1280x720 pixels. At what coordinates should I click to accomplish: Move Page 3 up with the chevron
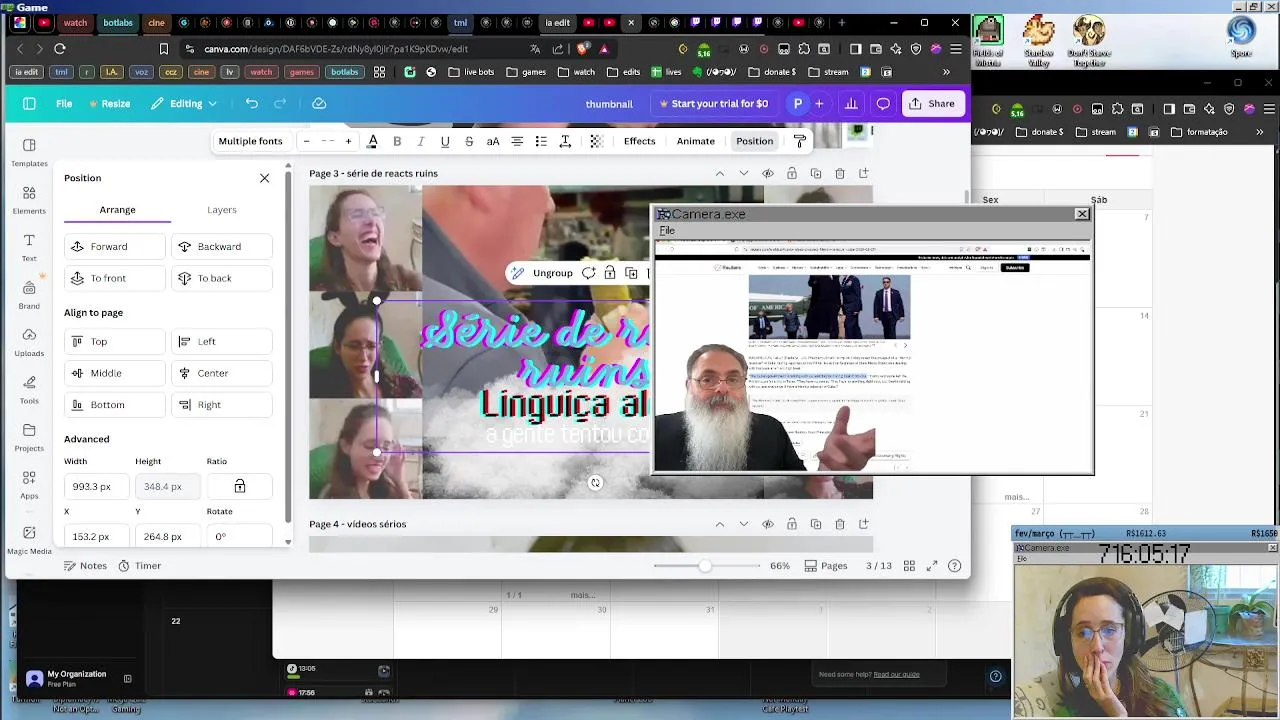click(x=719, y=173)
